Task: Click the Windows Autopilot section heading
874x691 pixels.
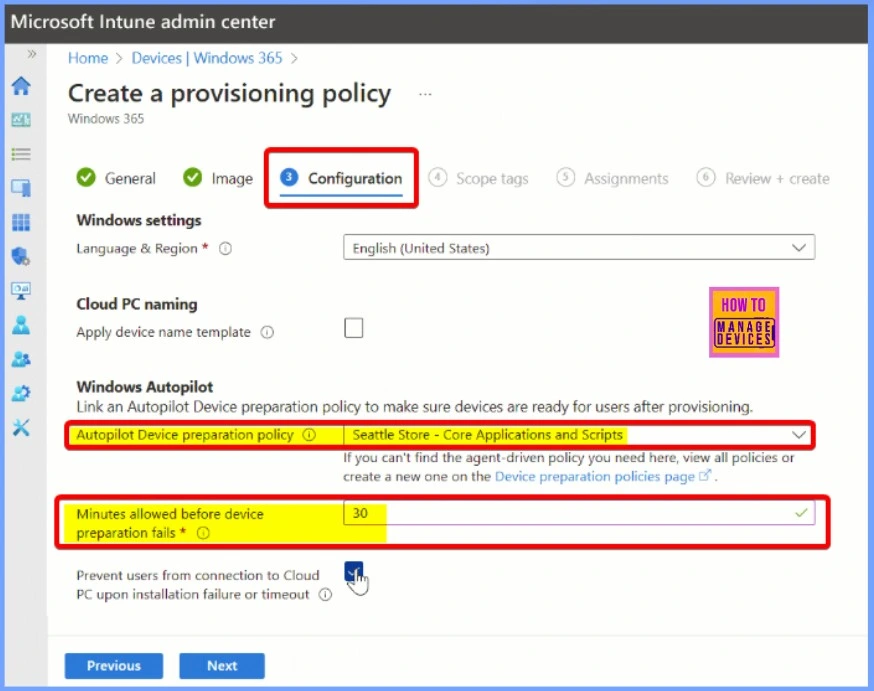Action: click(x=145, y=387)
